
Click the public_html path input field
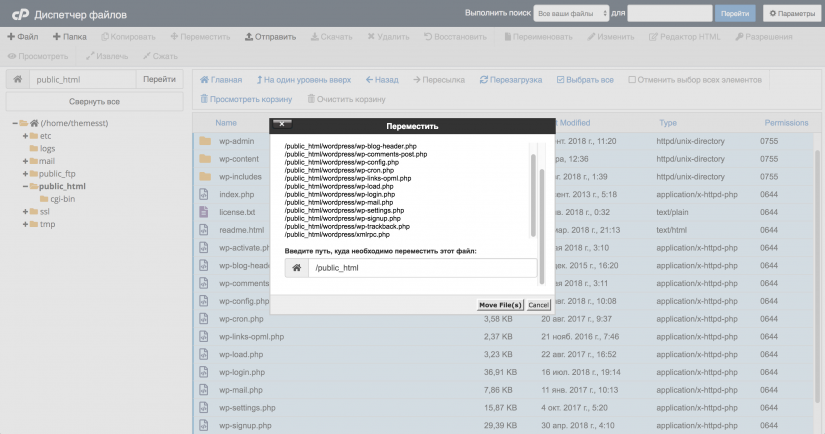tap(83, 79)
